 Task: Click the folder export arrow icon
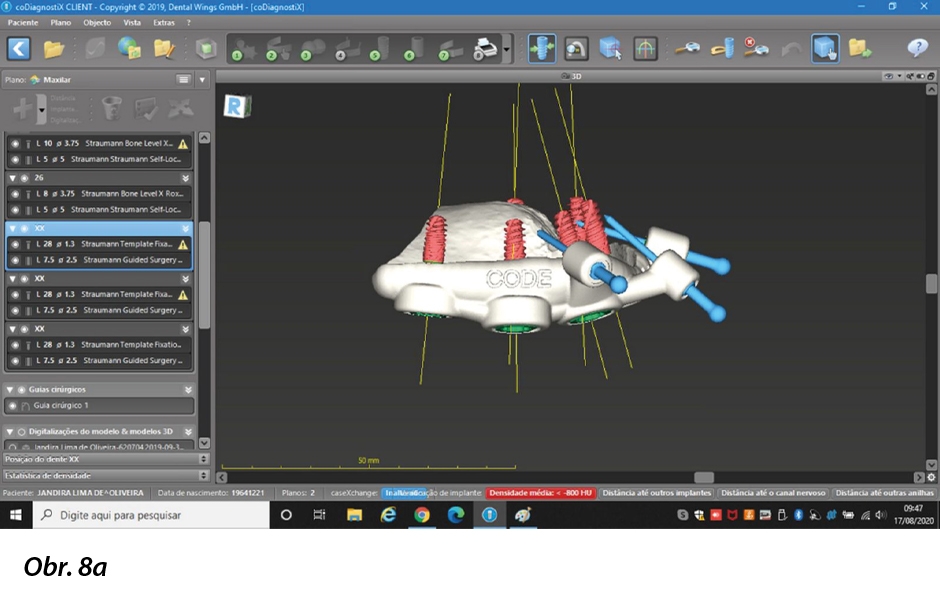pyautogui.click(x=860, y=49)
